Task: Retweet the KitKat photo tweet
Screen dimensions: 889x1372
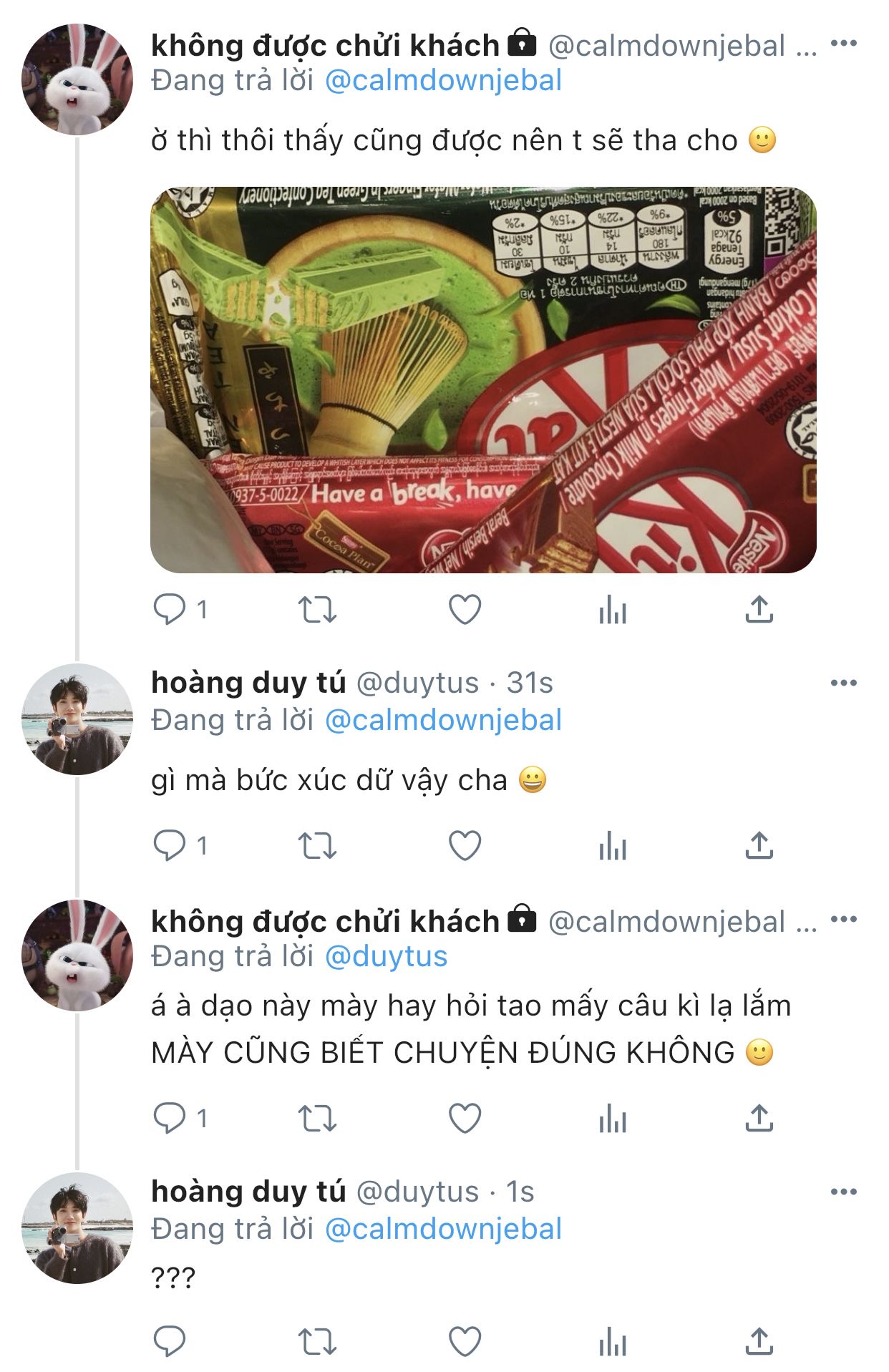Action: pyautogui.click(x=317, y=610)
